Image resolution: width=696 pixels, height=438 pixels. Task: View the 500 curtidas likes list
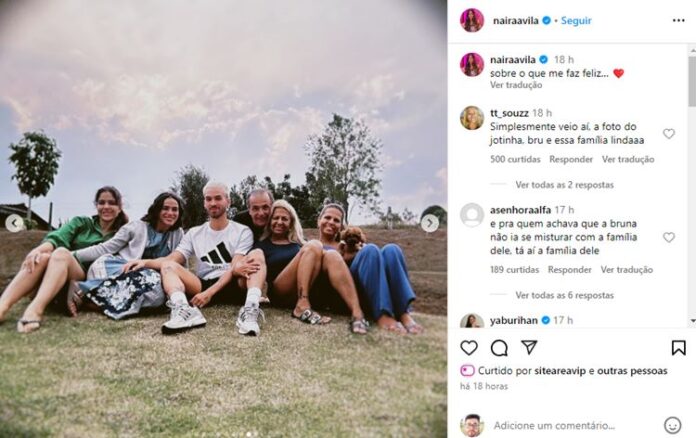tap(515, 159)
